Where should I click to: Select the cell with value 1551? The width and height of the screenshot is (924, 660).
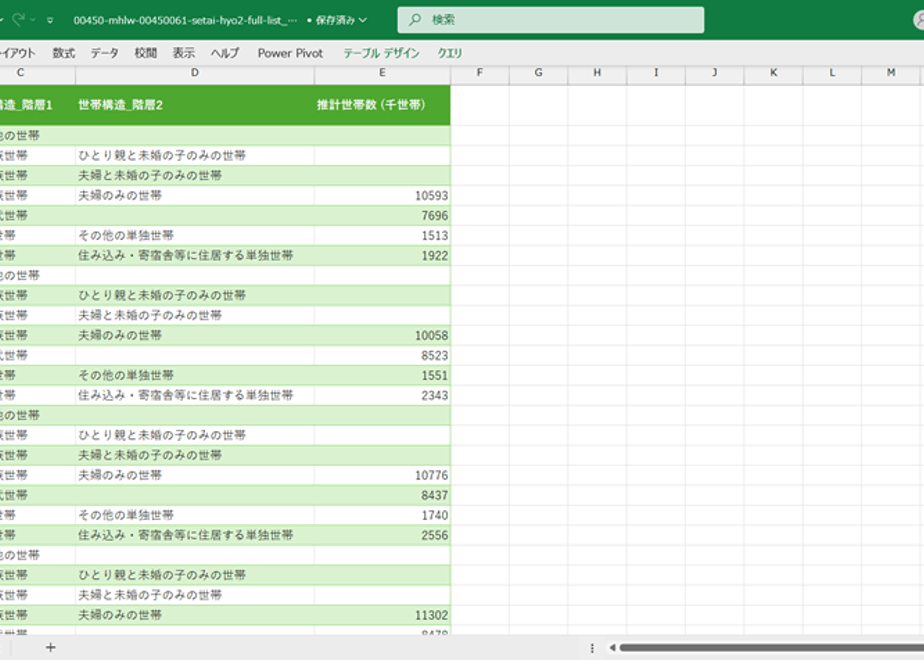pyautogui.click(x=382, y=375)
